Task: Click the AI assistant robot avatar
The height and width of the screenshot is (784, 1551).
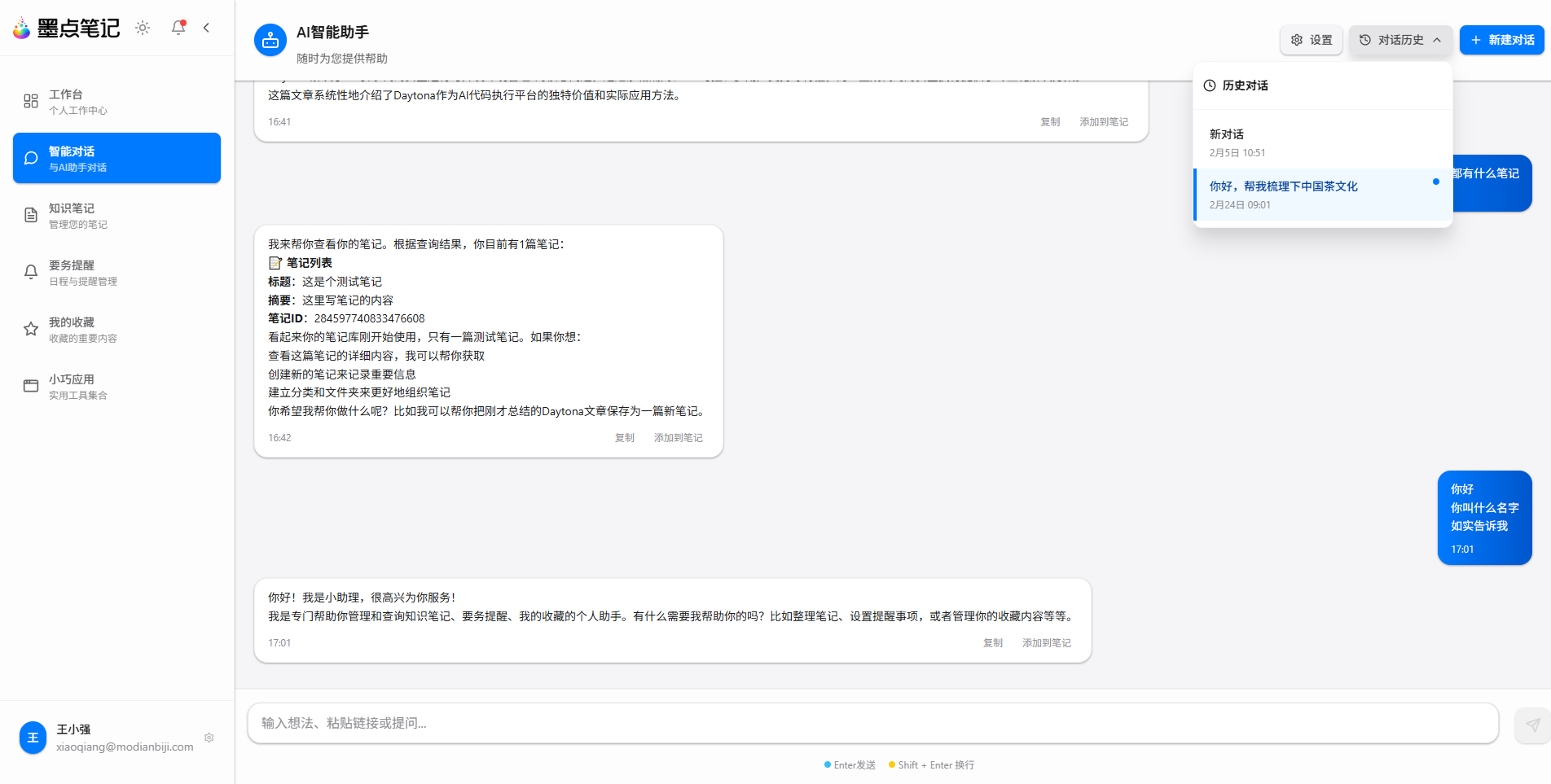Action: click(x=270, y=40)
